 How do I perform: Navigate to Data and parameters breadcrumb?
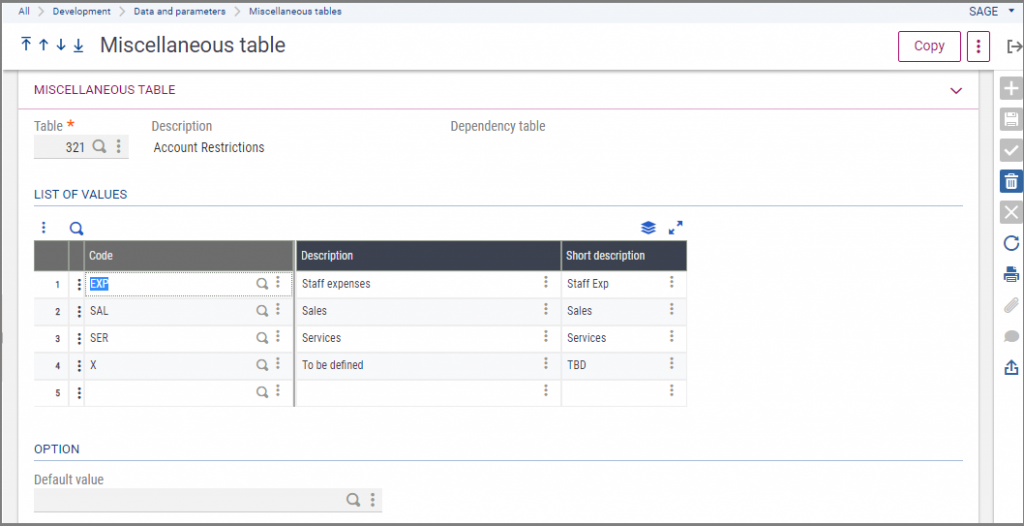click(x=180, y=11)
